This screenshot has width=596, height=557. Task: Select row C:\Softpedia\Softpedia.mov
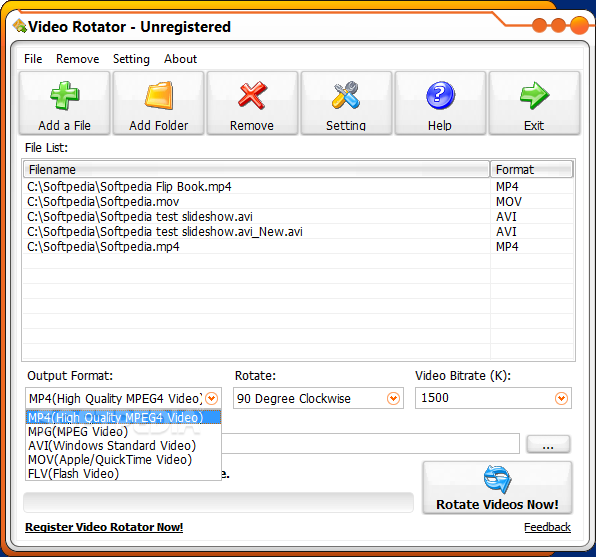tap(298, 202)
